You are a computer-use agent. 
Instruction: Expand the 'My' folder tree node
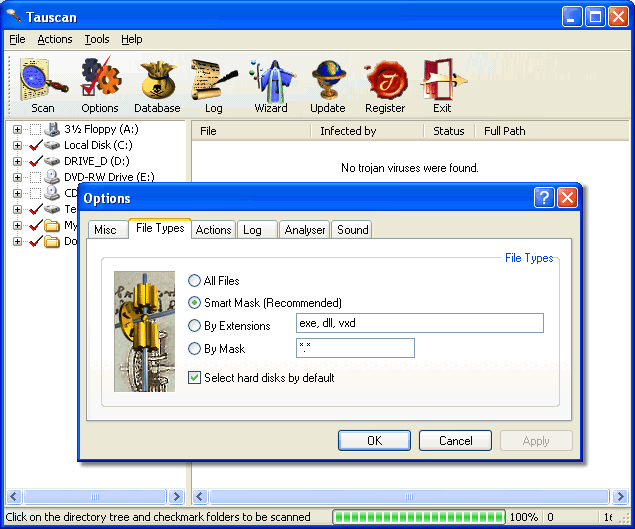pyautogui.click(x=17, y=225)
